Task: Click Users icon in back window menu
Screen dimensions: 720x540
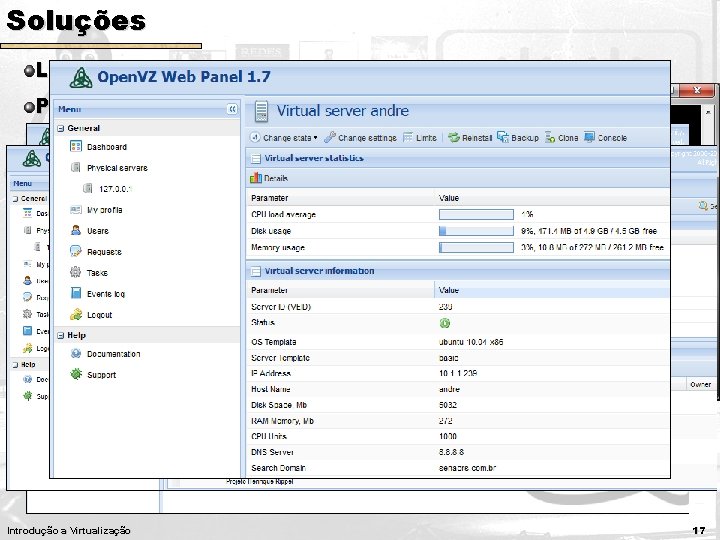Action: pyautogui.click(x=28, y=280)
